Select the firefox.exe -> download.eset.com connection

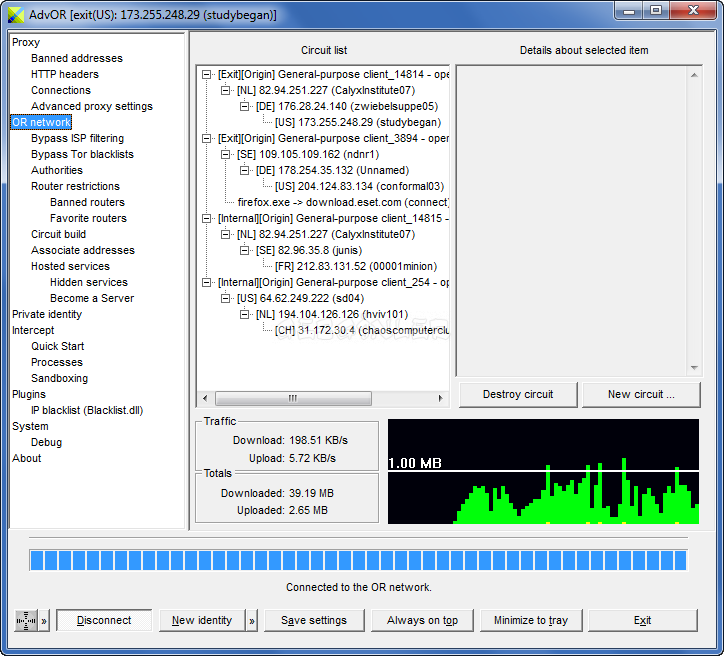click(x=343, y=202)
